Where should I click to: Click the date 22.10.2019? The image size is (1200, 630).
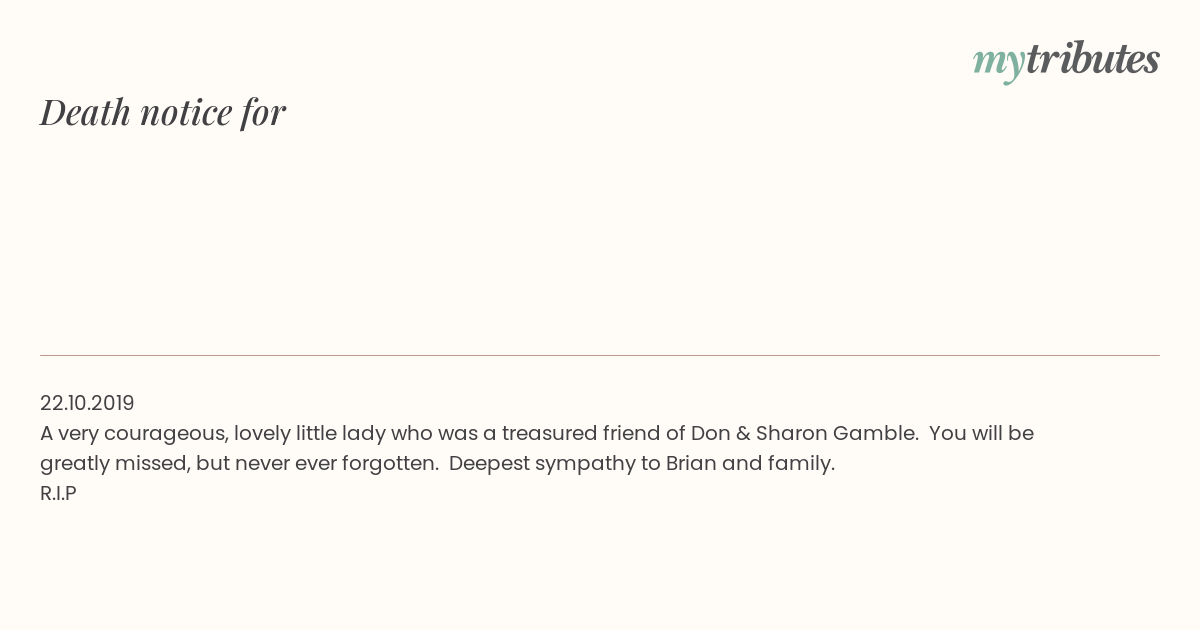87,403
